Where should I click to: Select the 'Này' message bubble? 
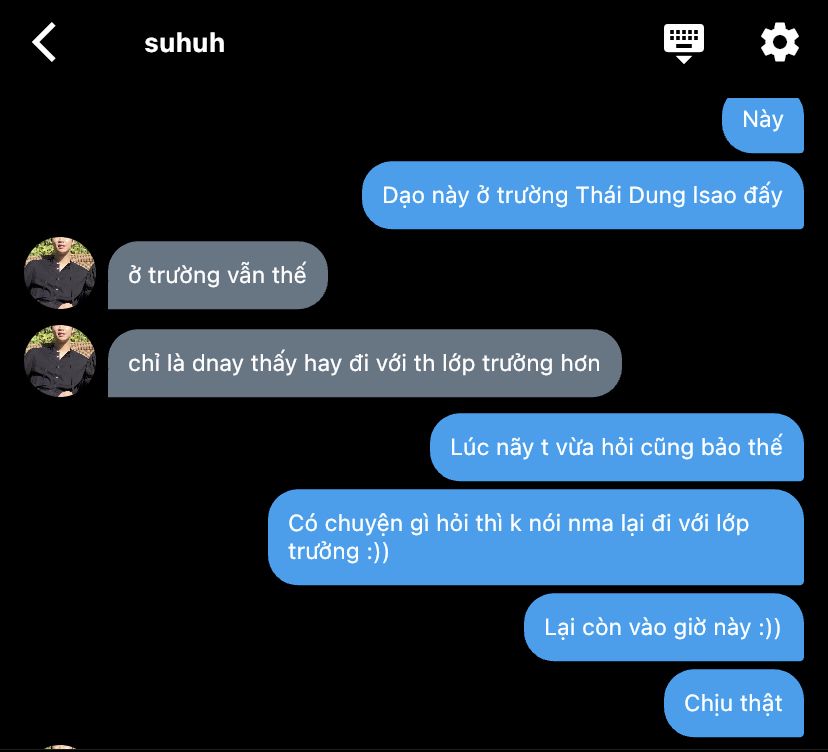coord(763,125)
